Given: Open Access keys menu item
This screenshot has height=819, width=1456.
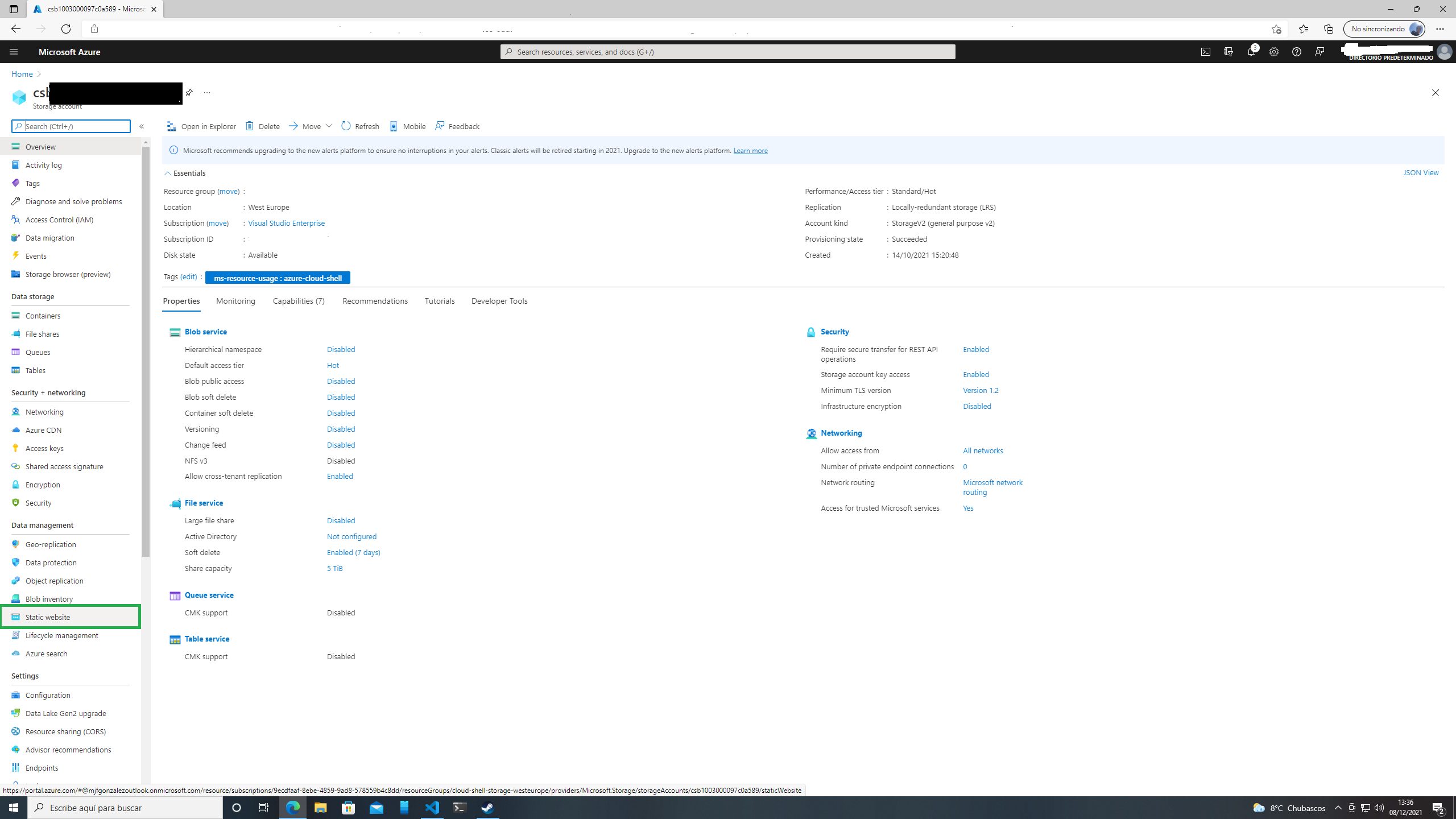Looking at the screenshot, I should [71, 448].
